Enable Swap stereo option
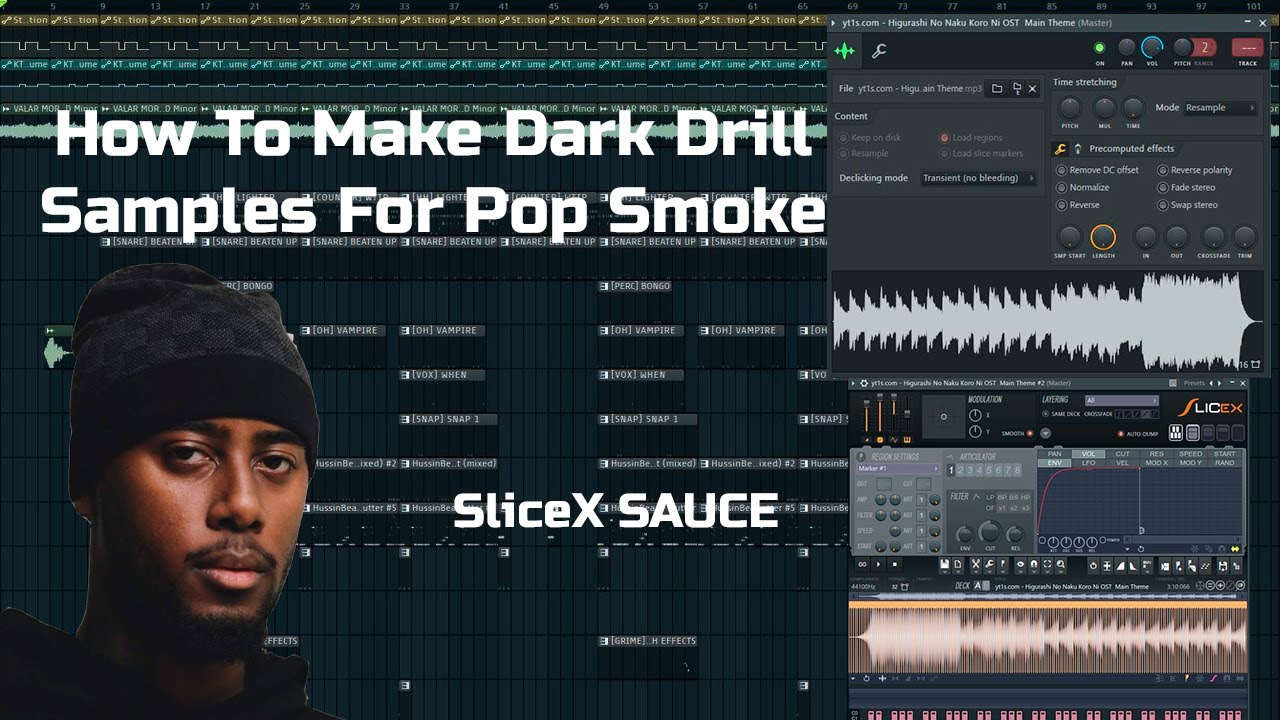This screenshot has width=1280, height=720. point(1188,205)
